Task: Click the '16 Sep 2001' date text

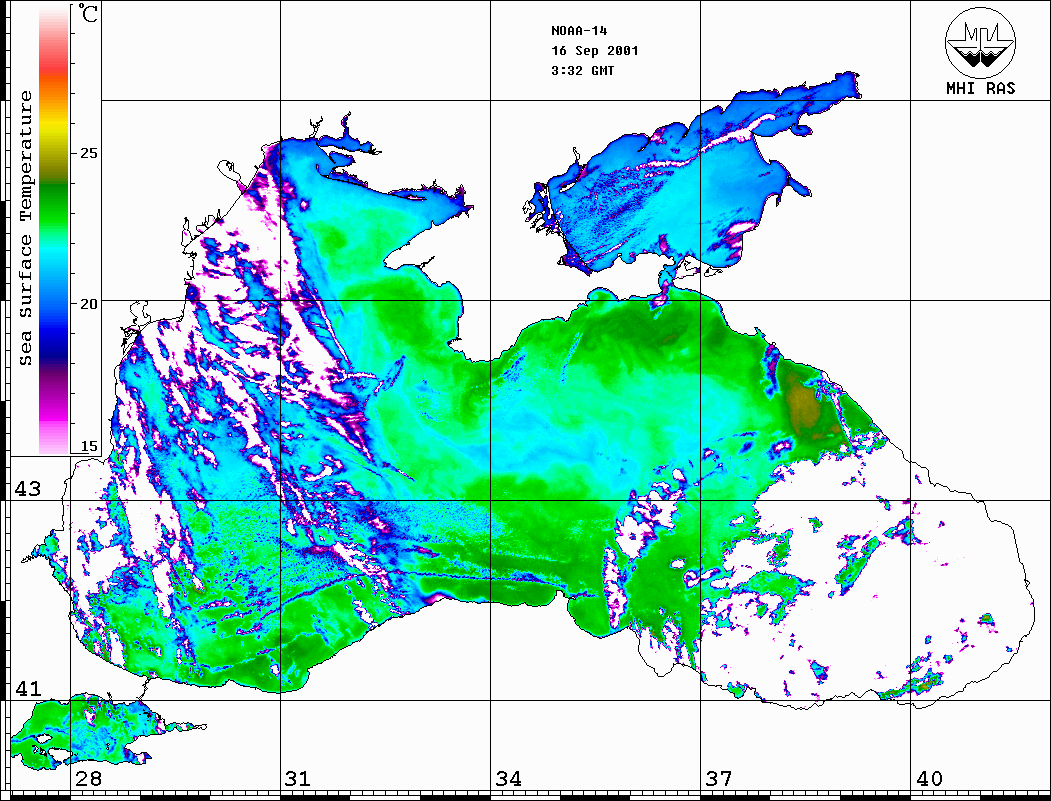Action: (x=595, y=50)
